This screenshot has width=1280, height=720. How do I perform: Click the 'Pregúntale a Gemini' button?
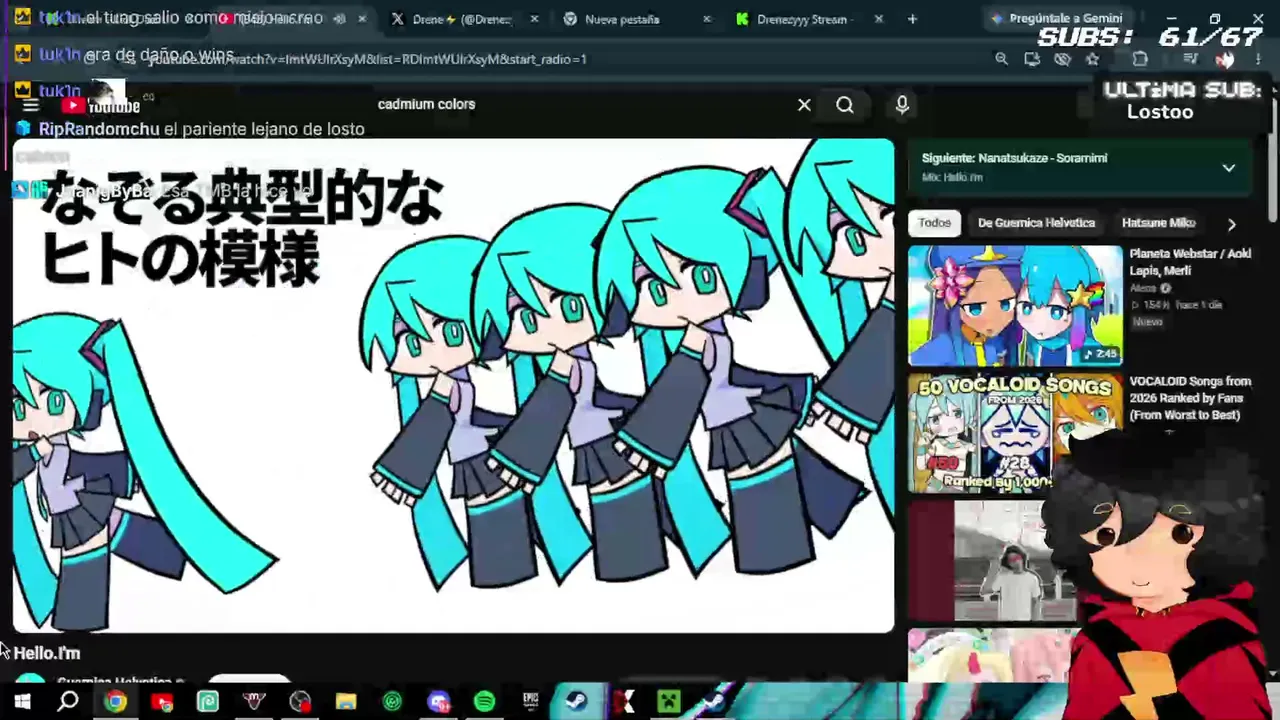pos(1057,18)
